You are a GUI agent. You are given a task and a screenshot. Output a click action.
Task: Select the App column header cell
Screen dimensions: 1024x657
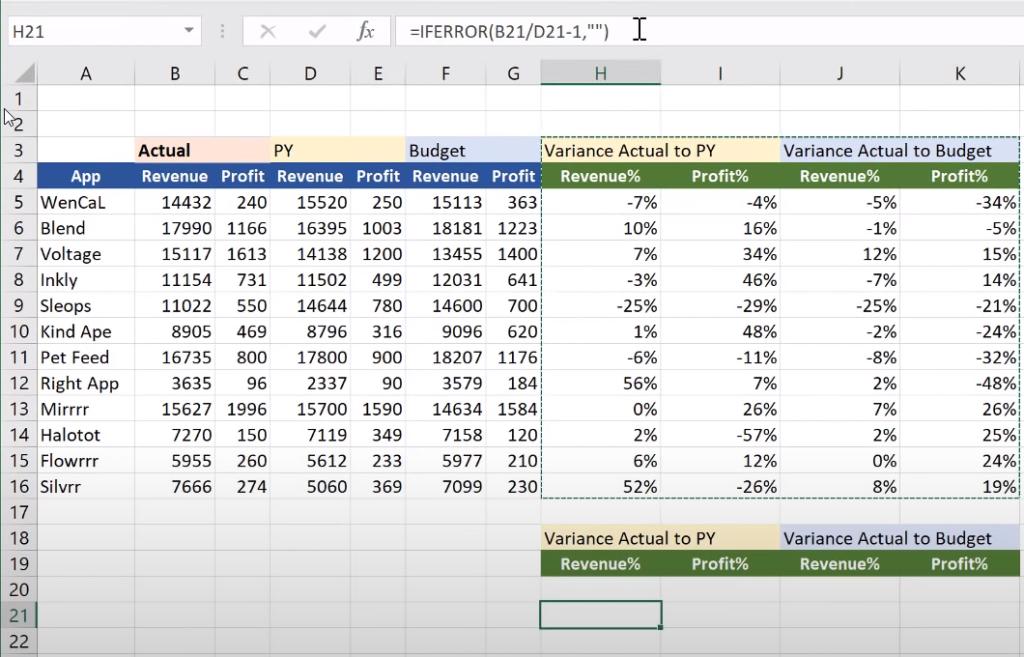(x=85, y=176)
